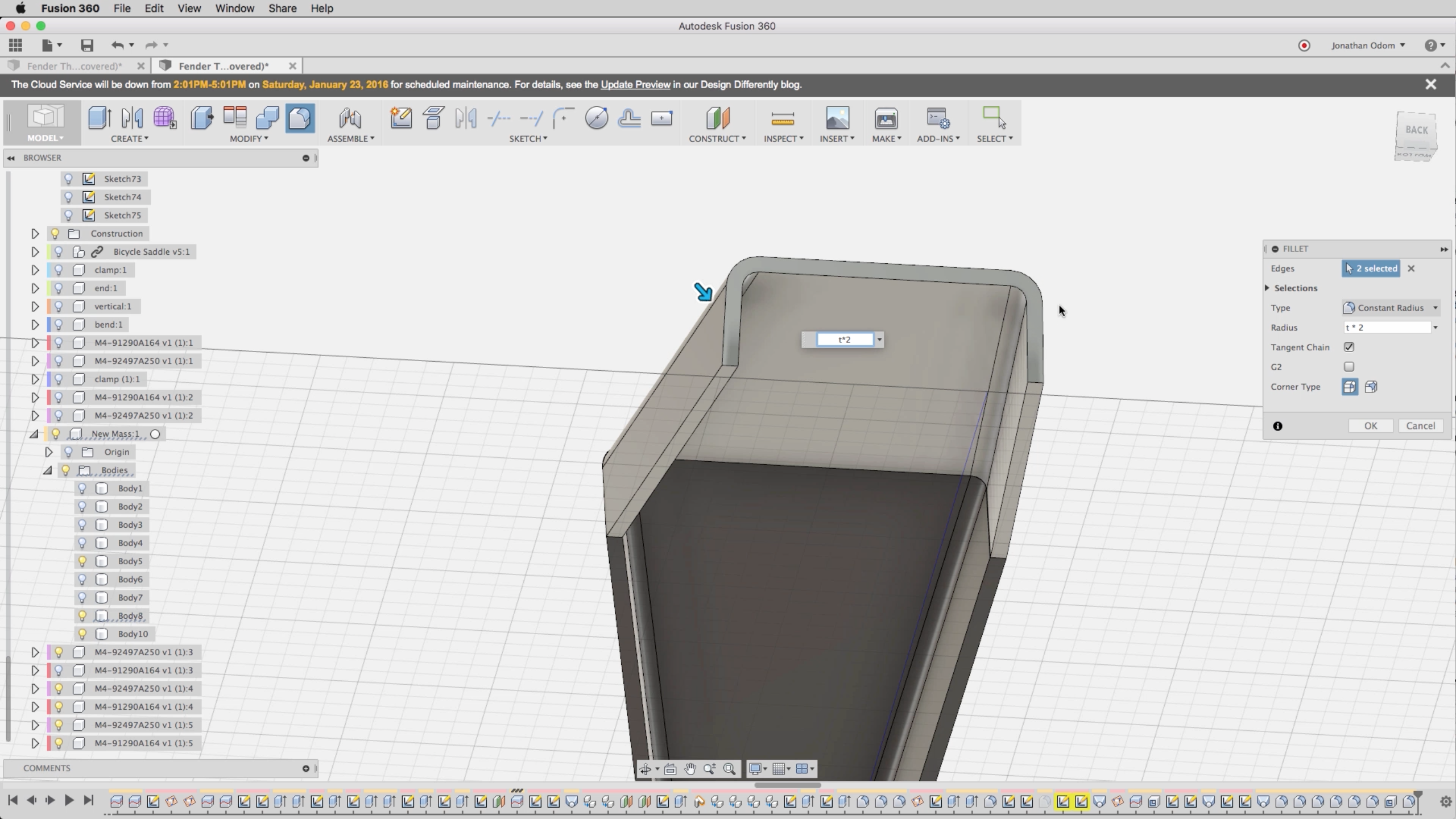The height and width of the screenshot is (819, 1456).
Task: Open the Window menu
Action: click(x=234, y=9)
